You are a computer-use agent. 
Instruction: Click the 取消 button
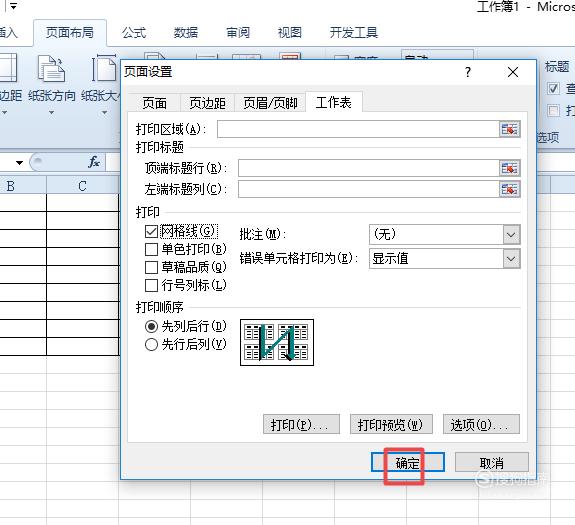coord(492,462)
